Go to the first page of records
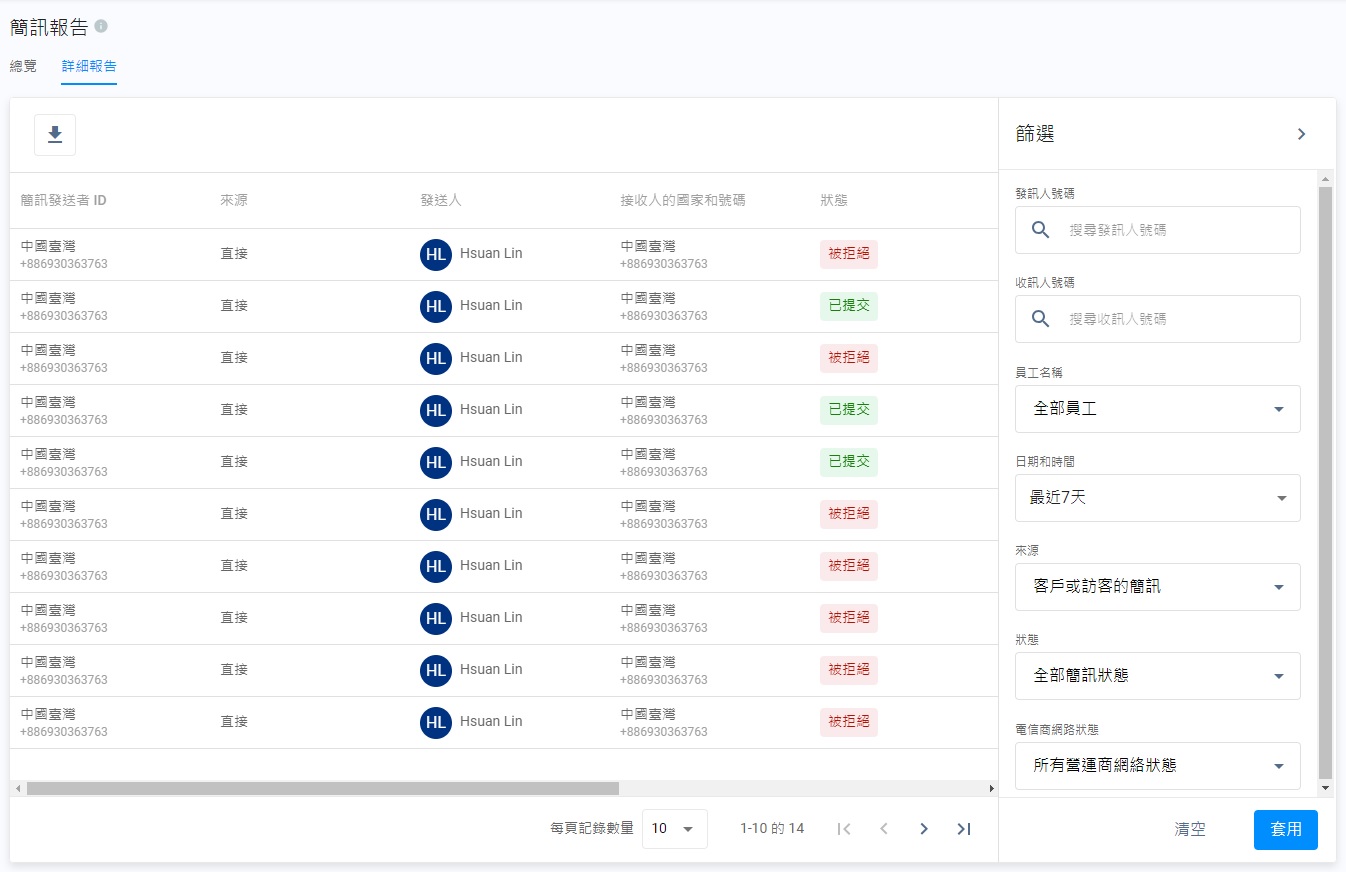 tap(844, 829)
